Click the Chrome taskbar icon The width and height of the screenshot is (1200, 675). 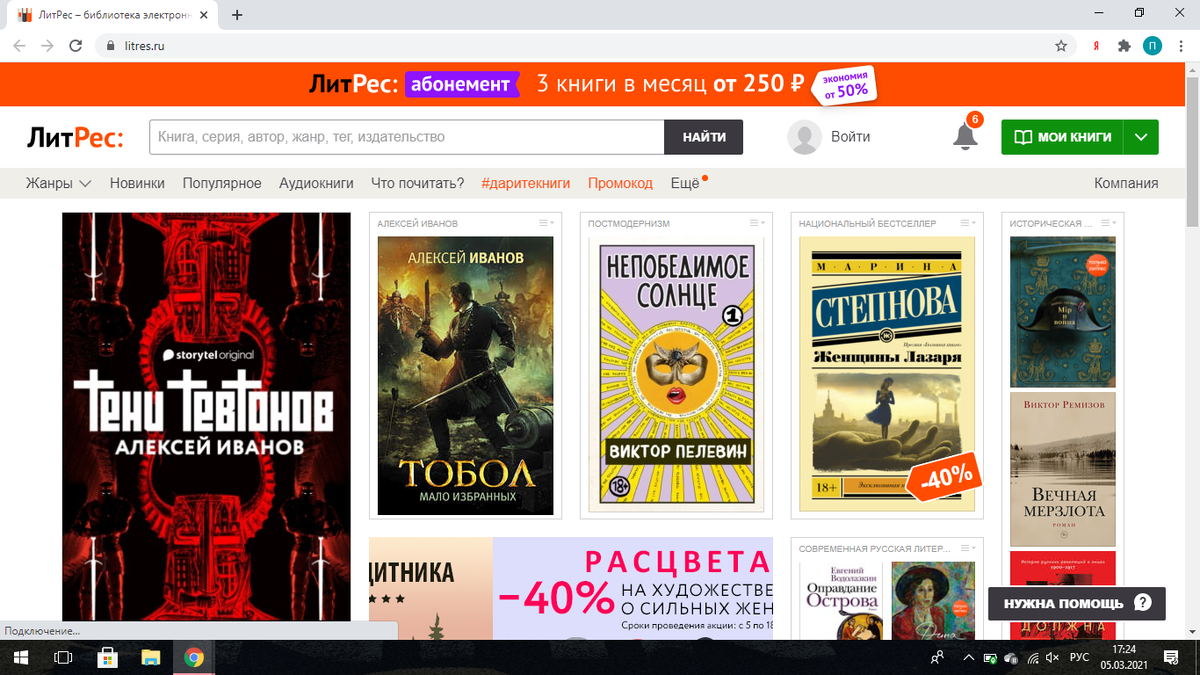194,657
